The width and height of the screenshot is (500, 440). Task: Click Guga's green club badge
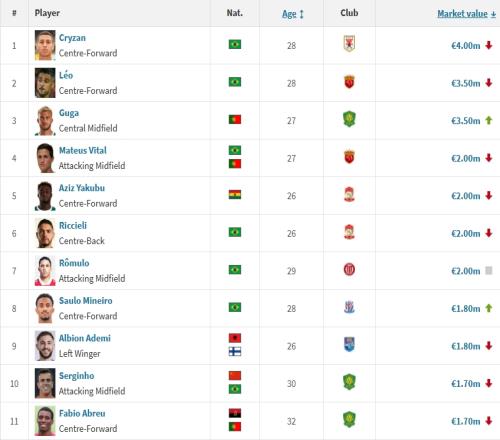click(349, 119)
